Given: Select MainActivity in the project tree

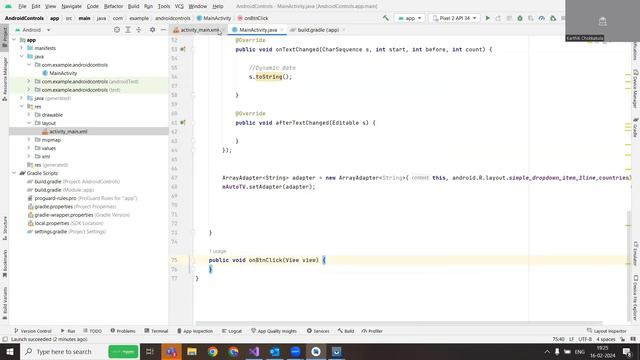Looking at the screenshot, I should click(x=63, y=73).
